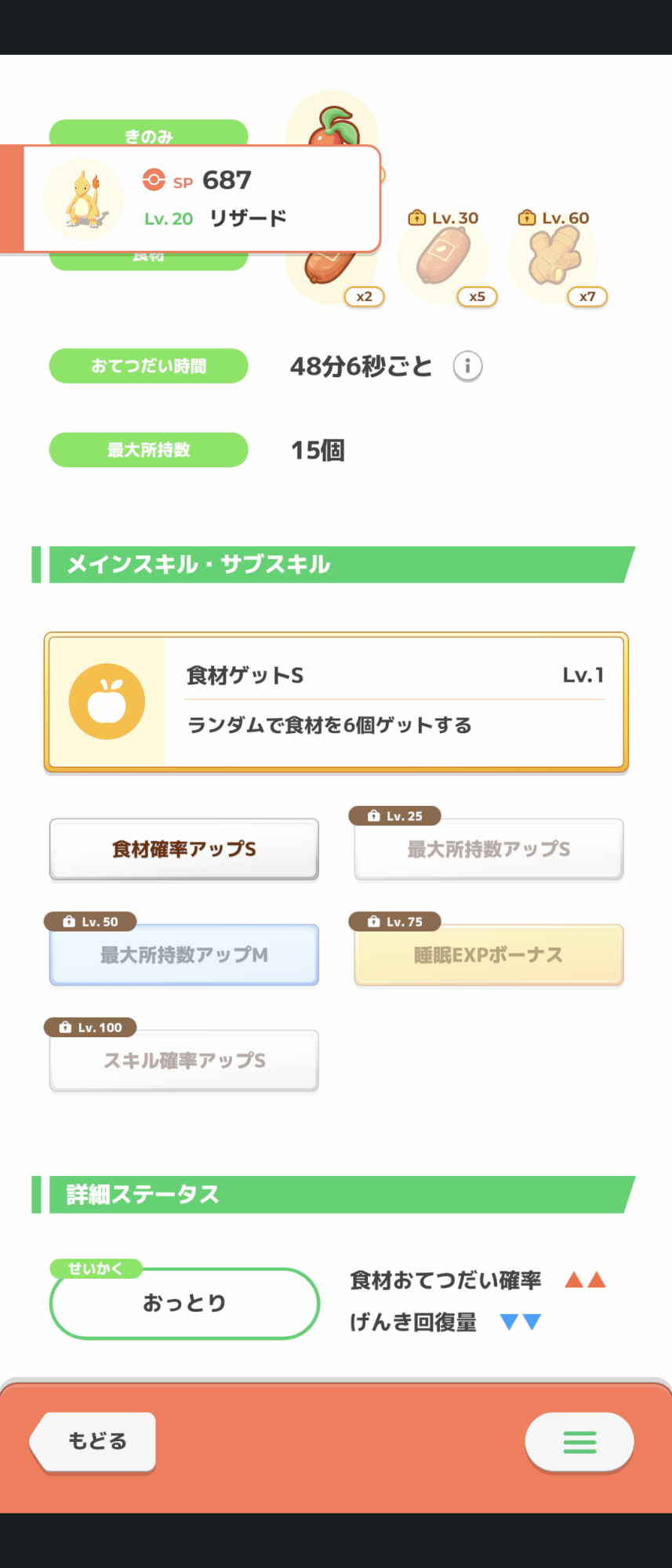672x1568 pixels.
Task: Tap the apple main skill icon
Action: (x=107, y=702)
